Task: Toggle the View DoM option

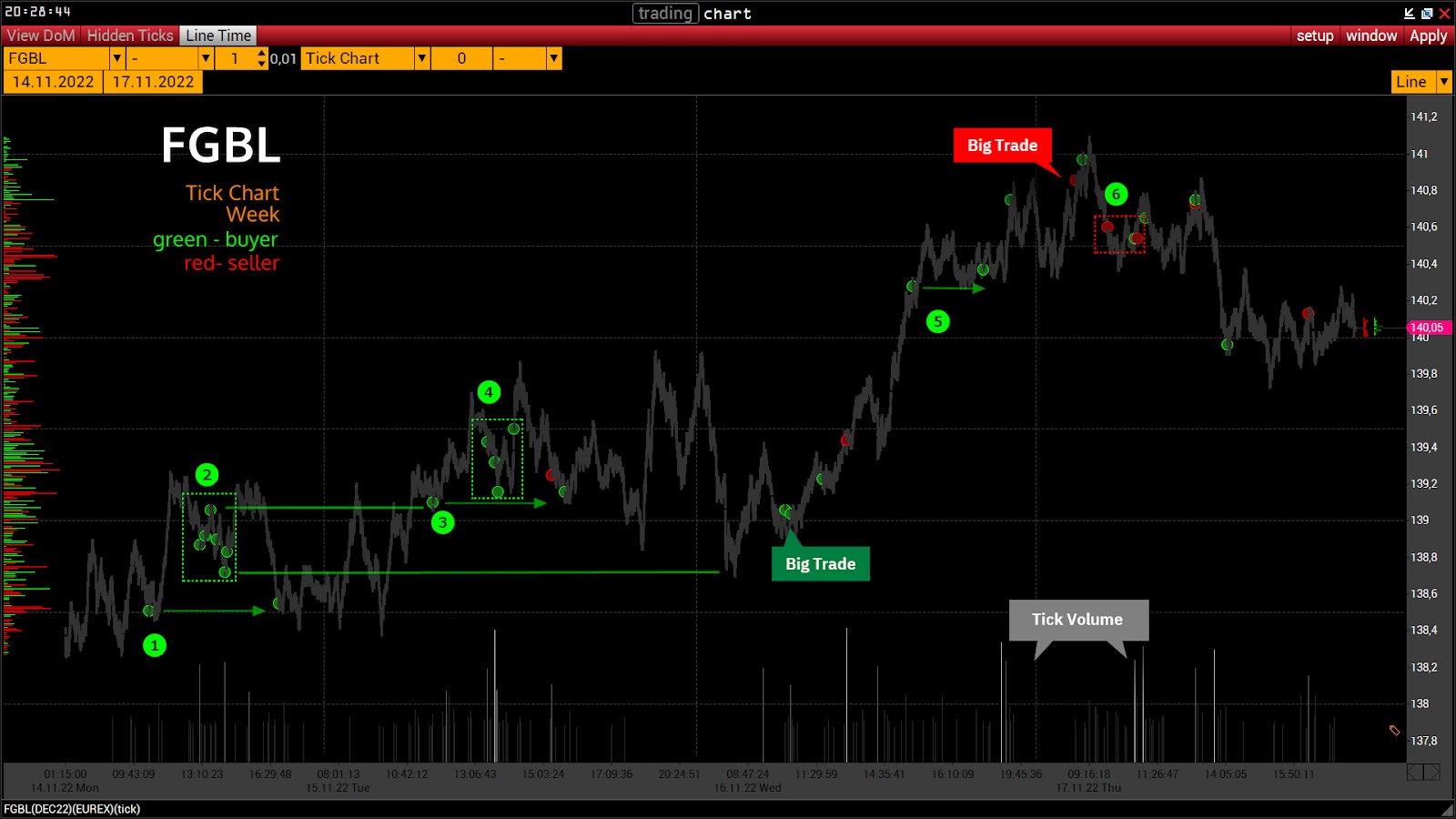Action: [x=41, y=35]
